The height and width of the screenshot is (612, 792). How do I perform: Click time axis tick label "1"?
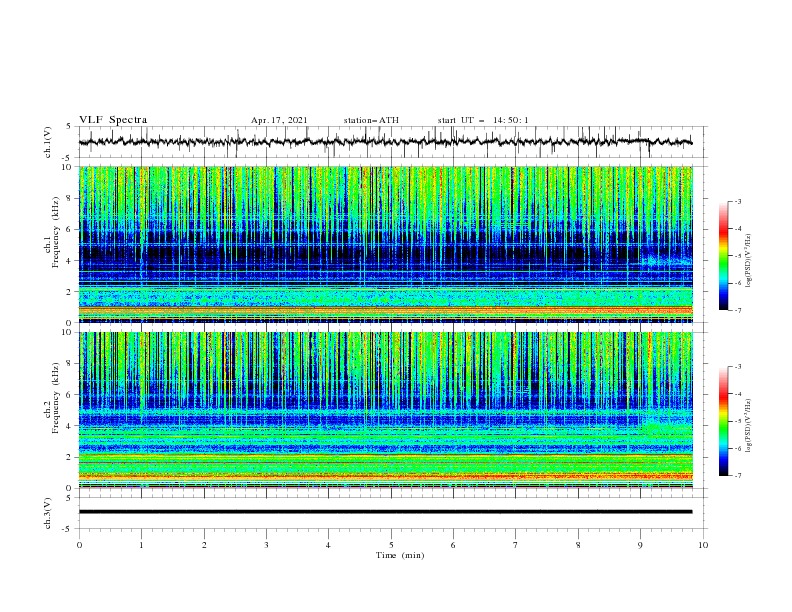(x=141, y=545)
